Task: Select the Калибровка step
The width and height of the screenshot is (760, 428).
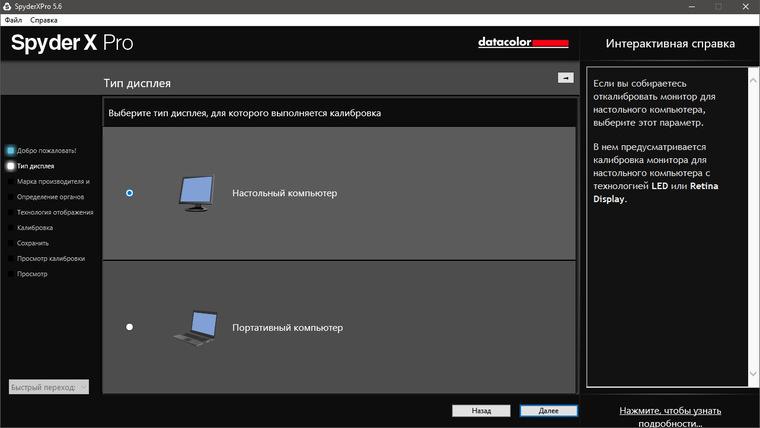Action: pyautogui.click(x=35, y=228)
